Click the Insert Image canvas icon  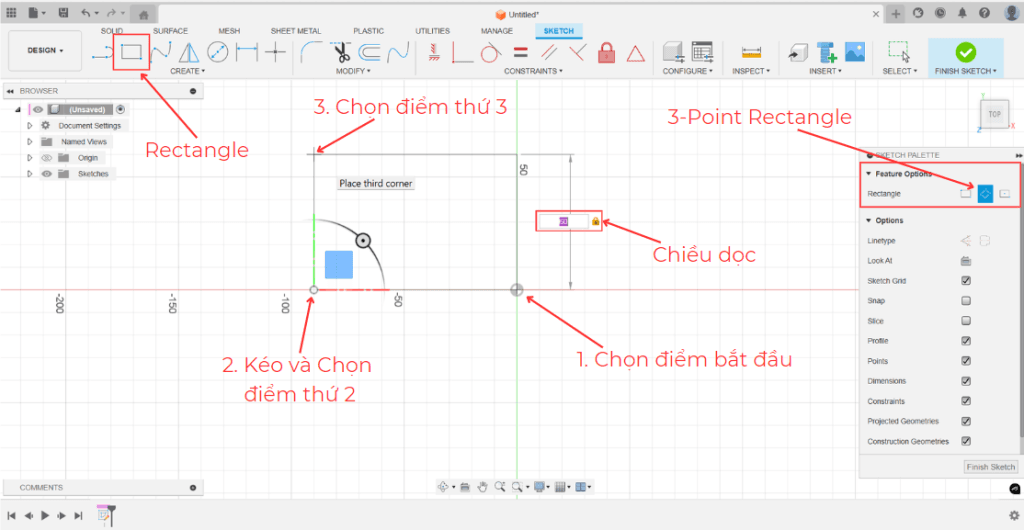[855, 52]
